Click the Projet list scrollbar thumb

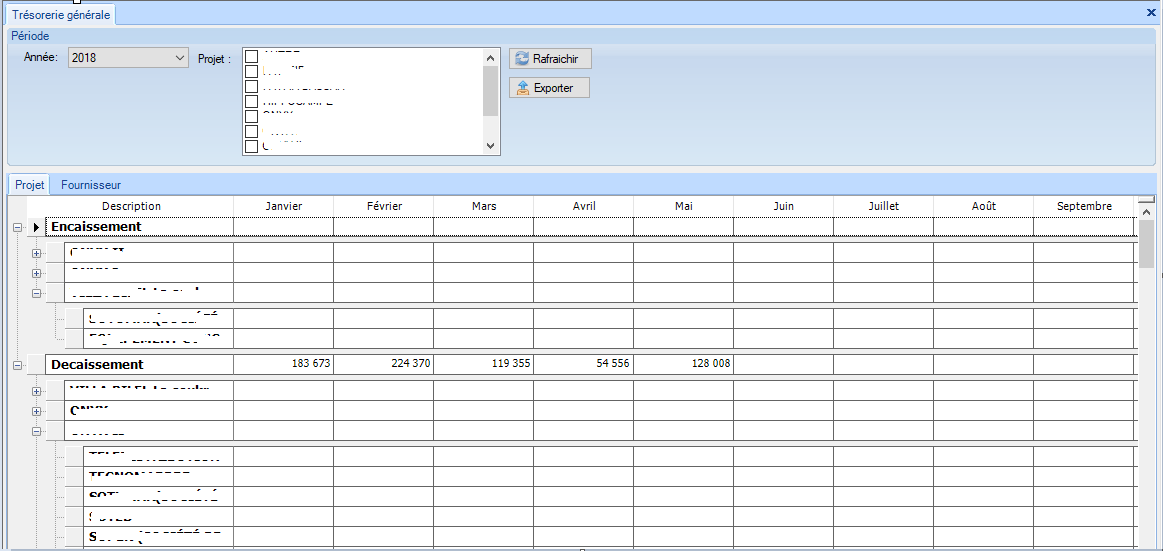pyautogui.click(x=490, y=91)
